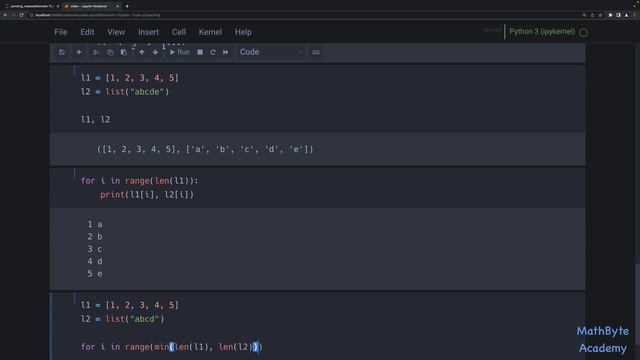Go back in the browser

pos(5,15)
